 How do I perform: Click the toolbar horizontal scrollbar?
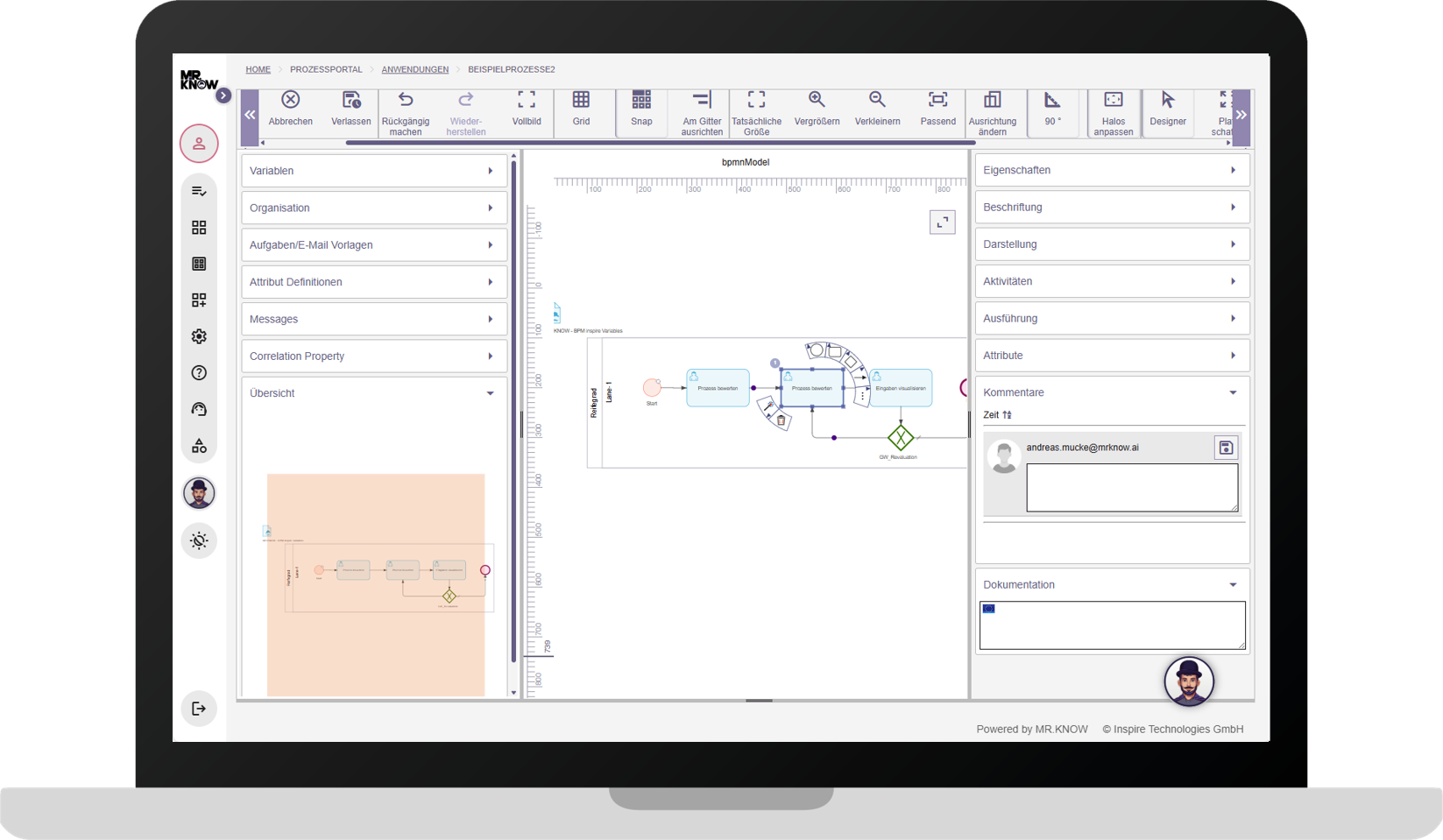pos(661,142)
